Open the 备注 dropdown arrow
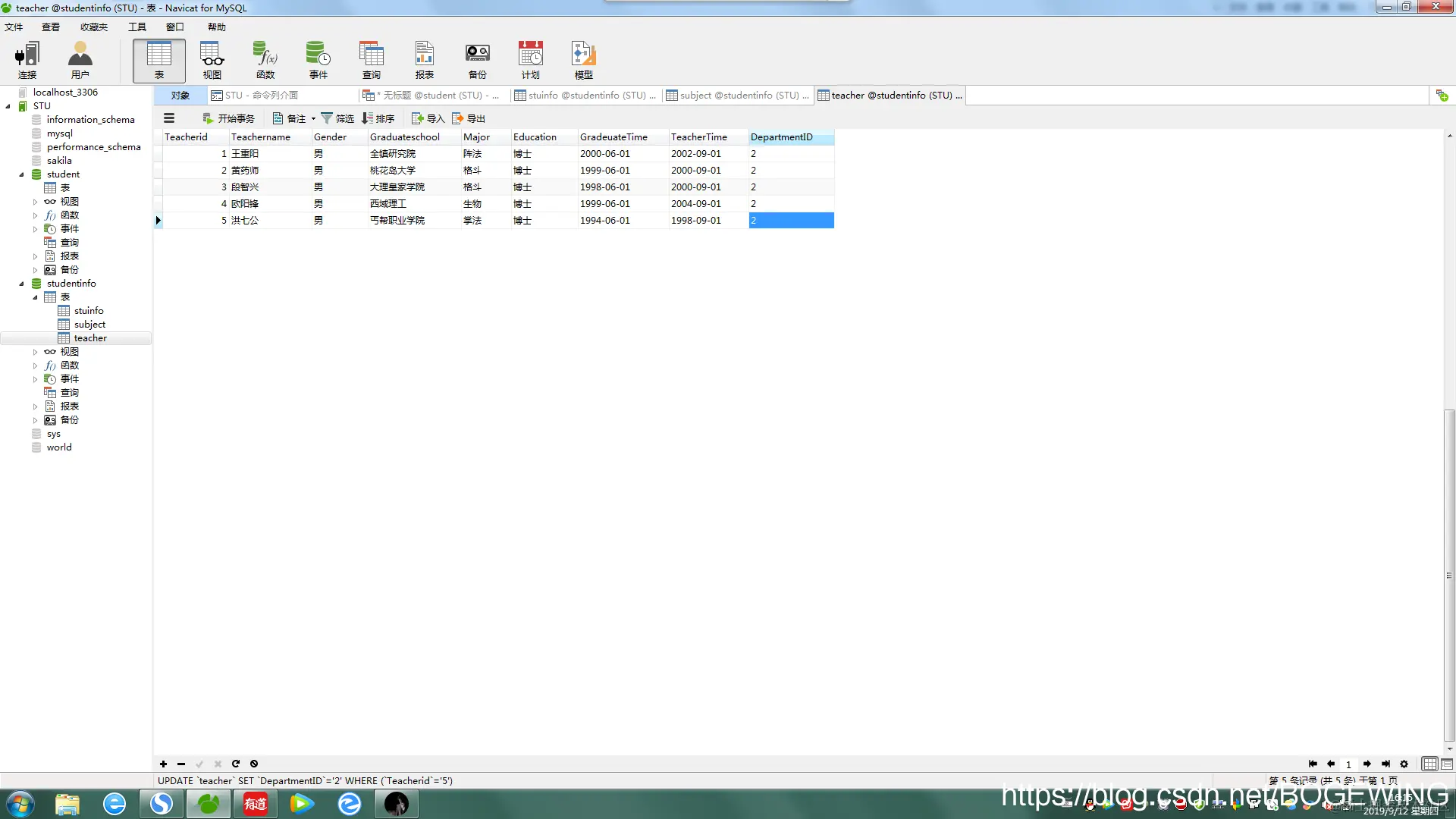1456x819 pixels. coord(313,119)
